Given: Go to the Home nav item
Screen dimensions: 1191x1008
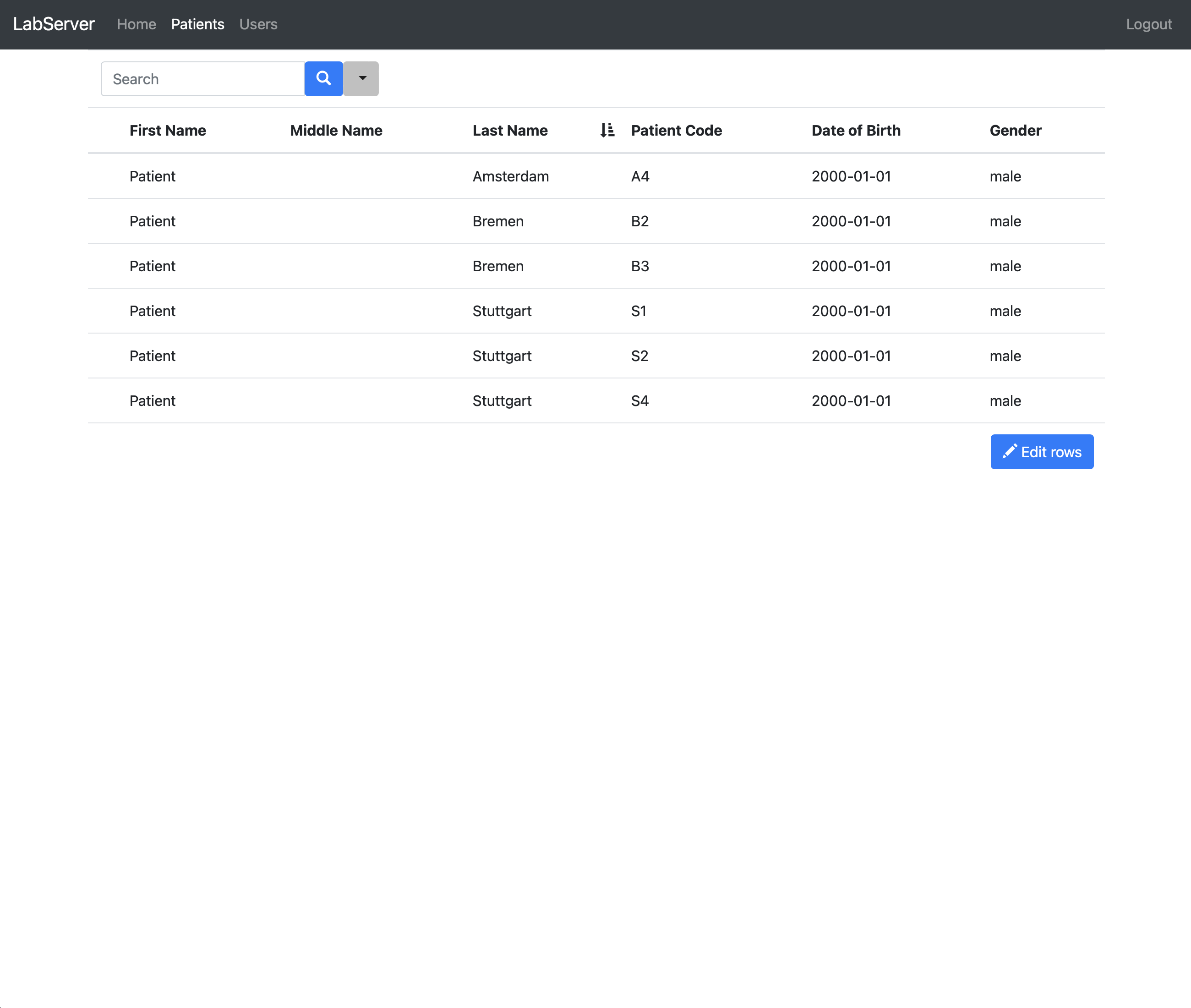Looking at the screenshot, I should coord(137,24).
